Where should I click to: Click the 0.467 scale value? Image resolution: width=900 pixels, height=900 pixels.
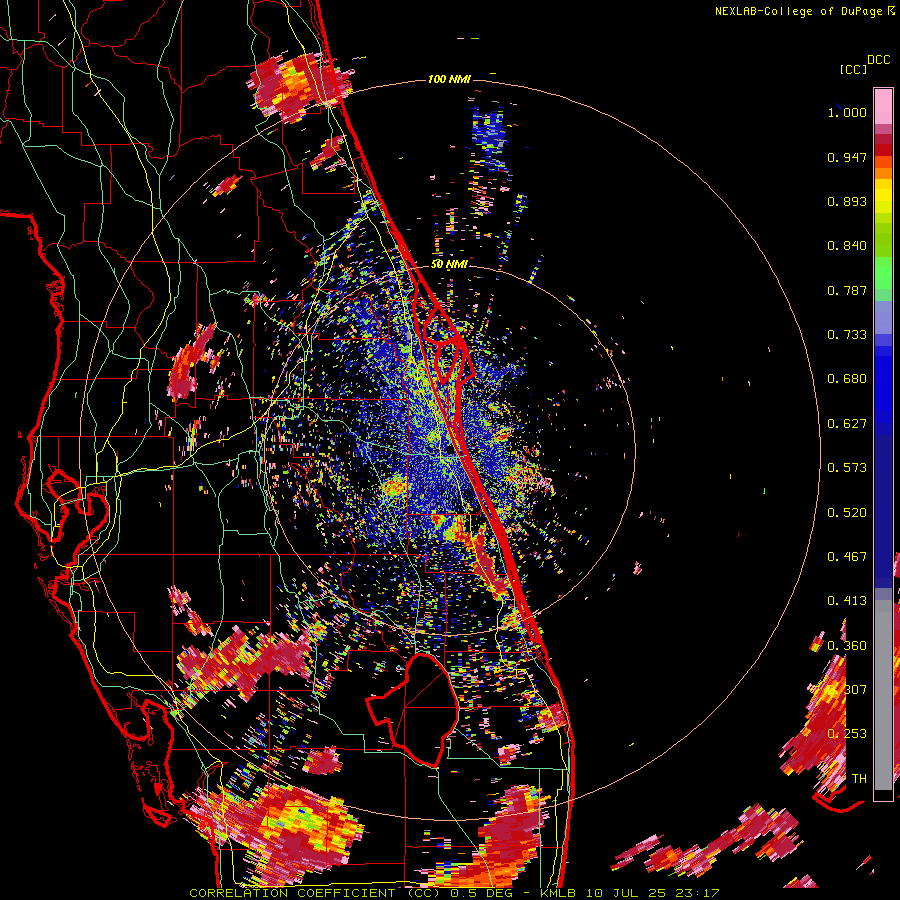click(847, 557)
